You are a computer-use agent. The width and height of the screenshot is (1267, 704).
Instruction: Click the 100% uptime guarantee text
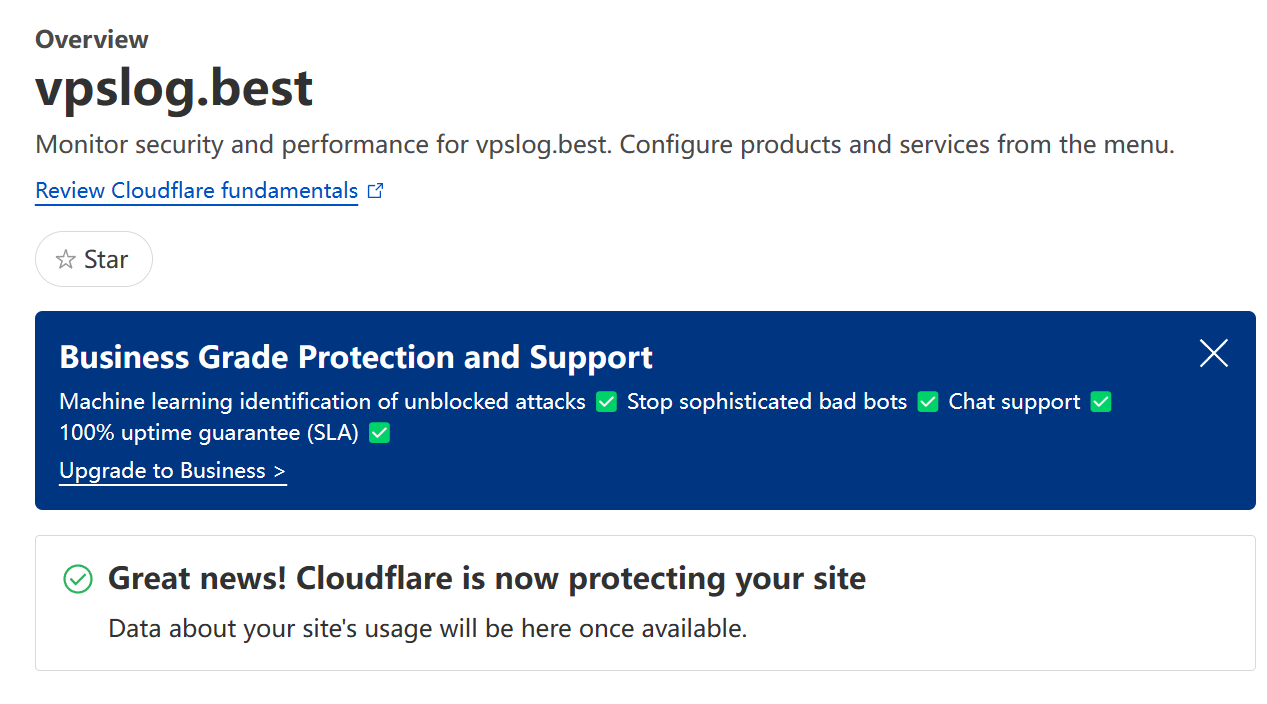(209, 434)
